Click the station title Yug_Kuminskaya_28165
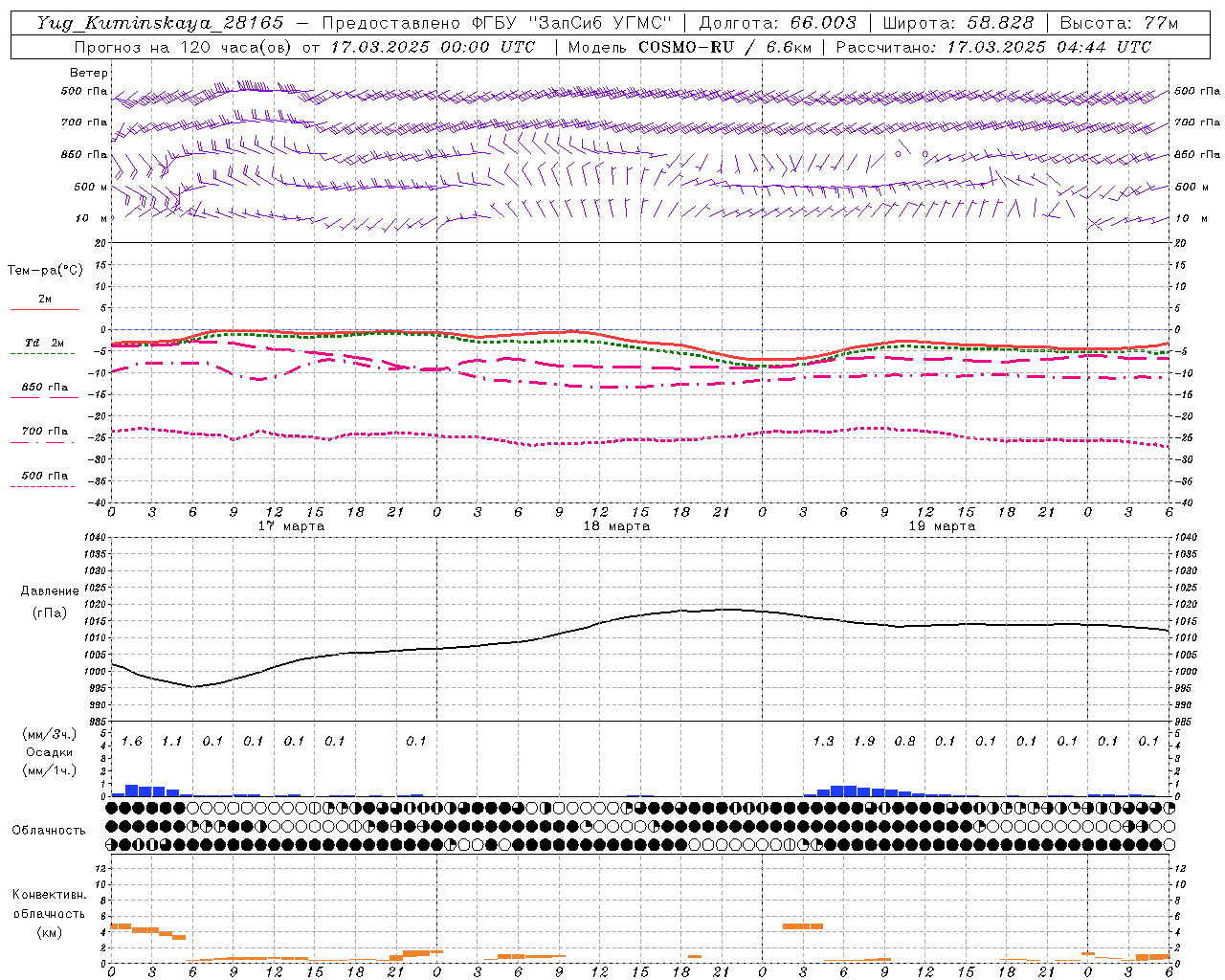 pyautogui.click(x=160, y=23)
